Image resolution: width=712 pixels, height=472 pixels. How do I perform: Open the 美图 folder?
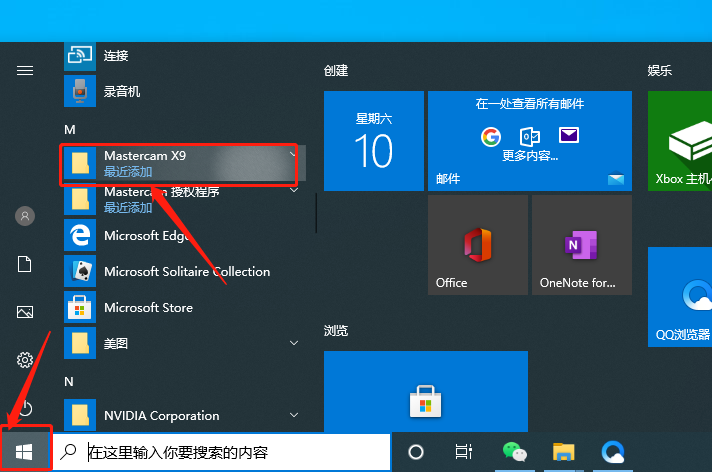[x=184, y=343]
